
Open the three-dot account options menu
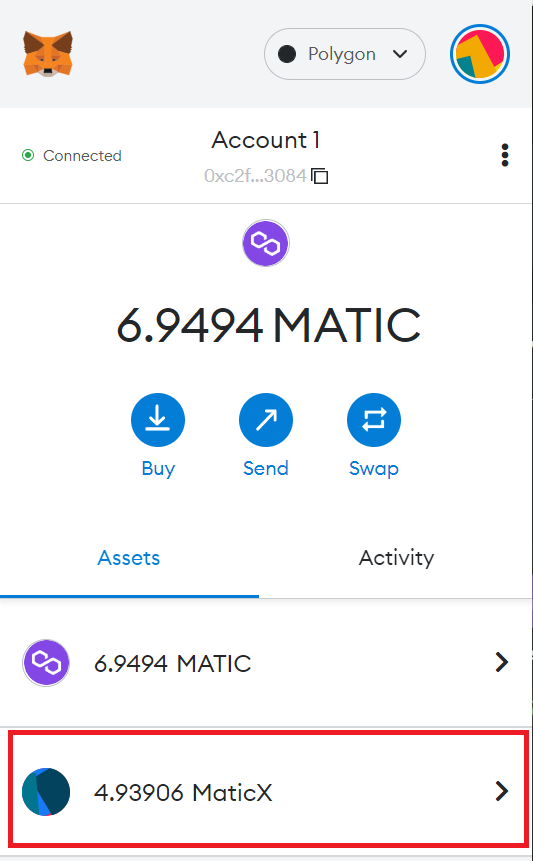pyautogui.click(x=504, y=155)
